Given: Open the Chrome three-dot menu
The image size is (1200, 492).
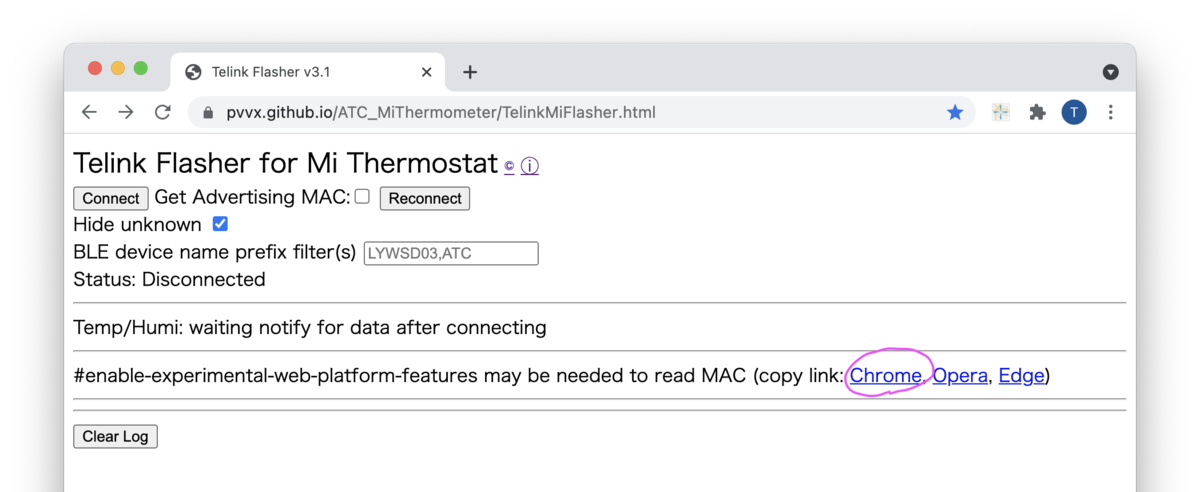Looking at the screenshot, I should coord(1111,112).
